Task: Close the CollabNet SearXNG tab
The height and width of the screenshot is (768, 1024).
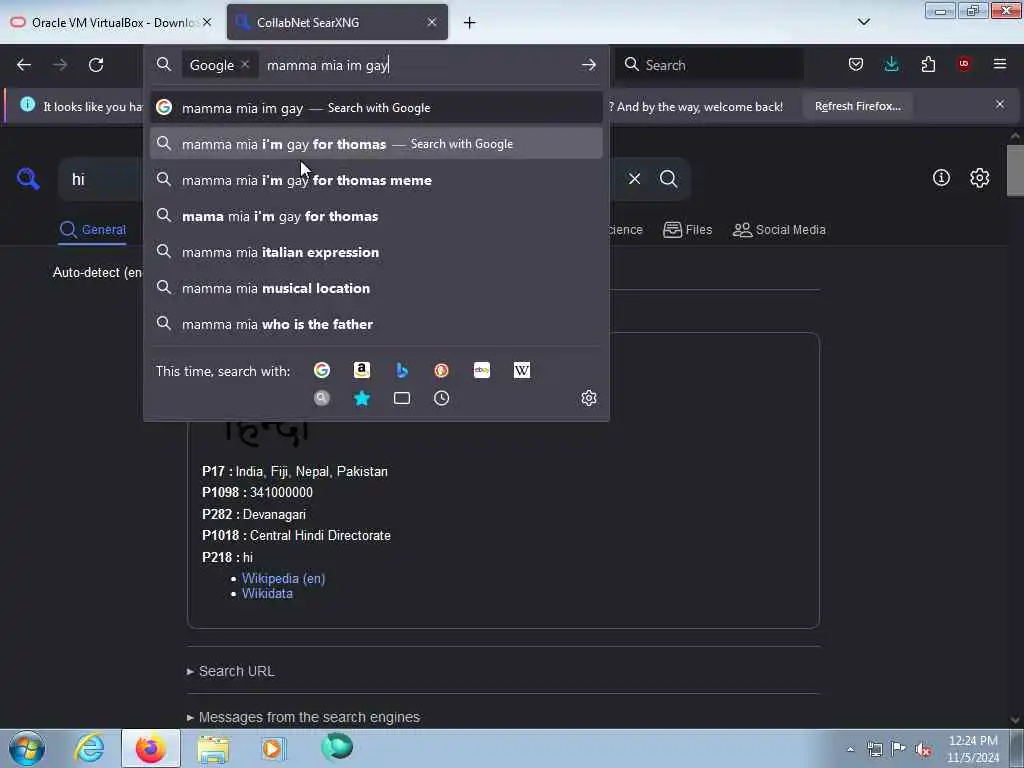Action: click(x=432, y=22)
